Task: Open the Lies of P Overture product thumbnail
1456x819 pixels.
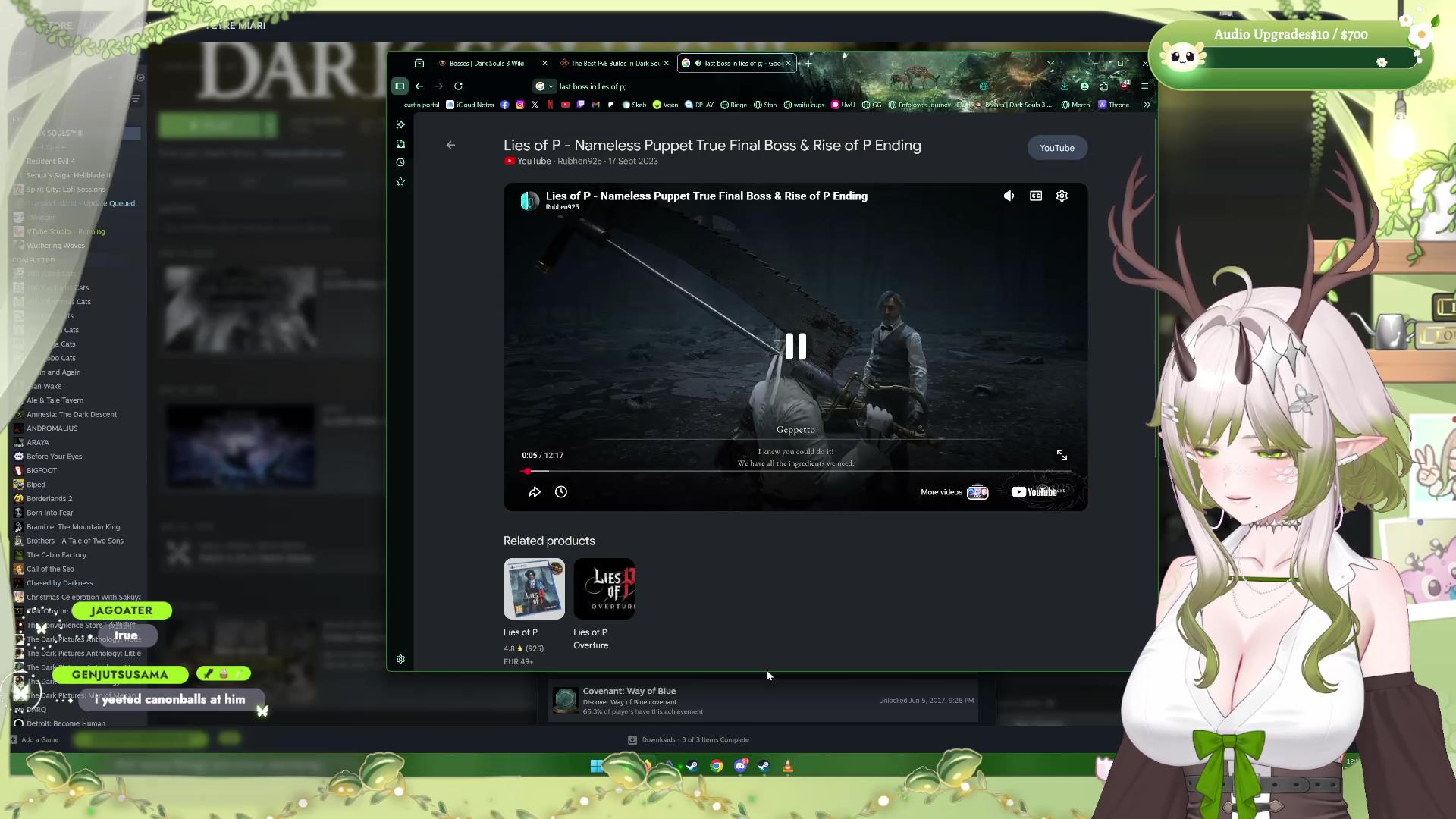Action: [604, 589]
